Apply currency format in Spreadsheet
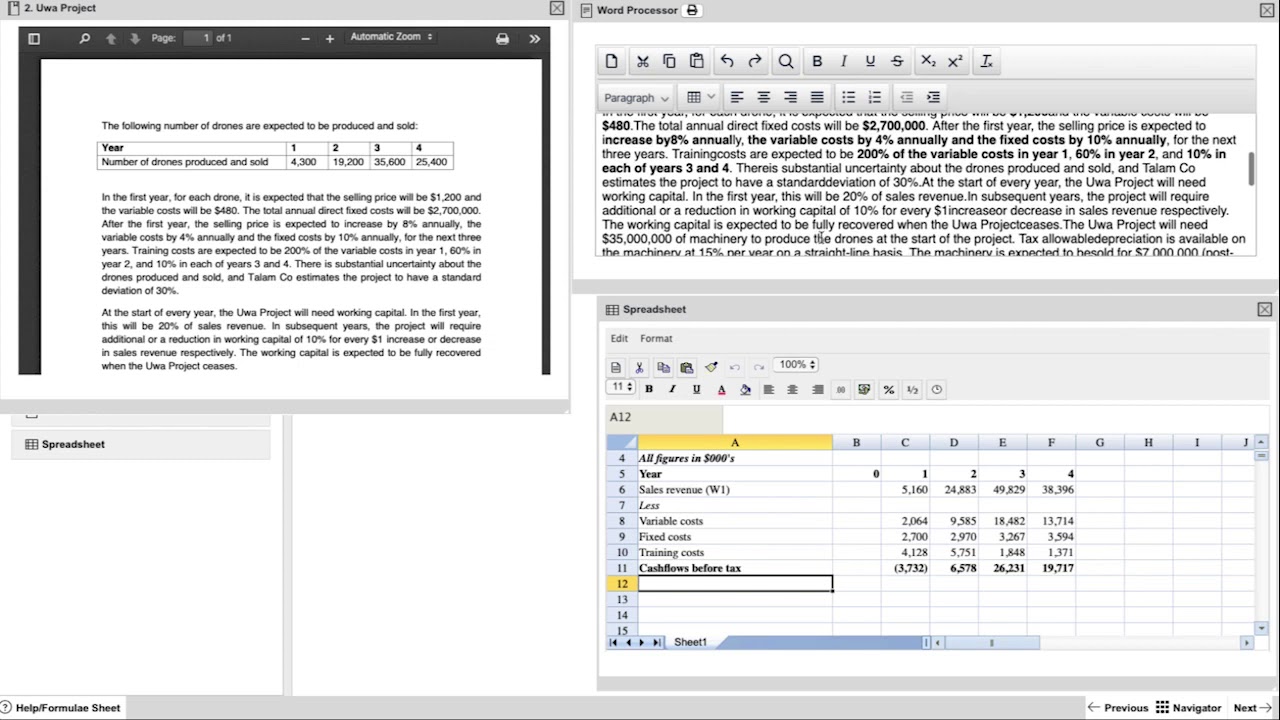The height and width of the screenshot is (720, 1280). tap(864, 389)
